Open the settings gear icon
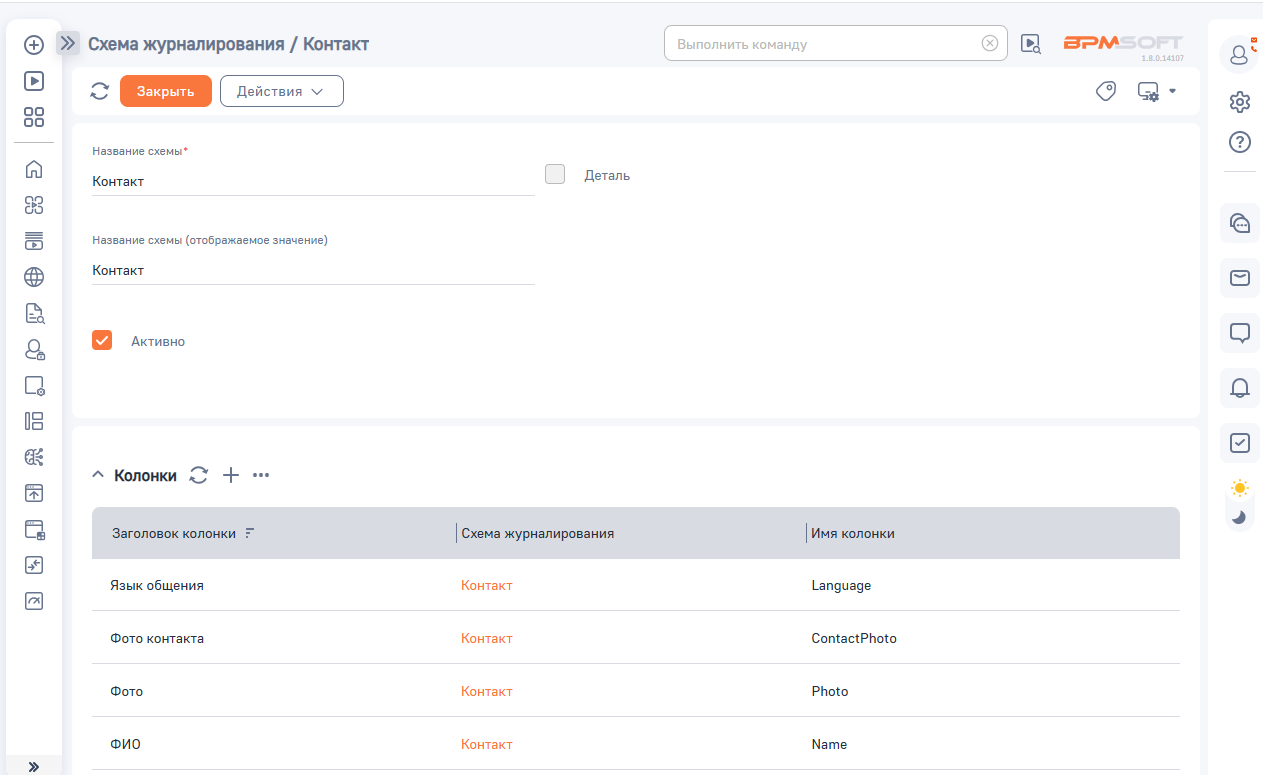1263x775 pixels. pyautogui.click(x=1239, y=101)
